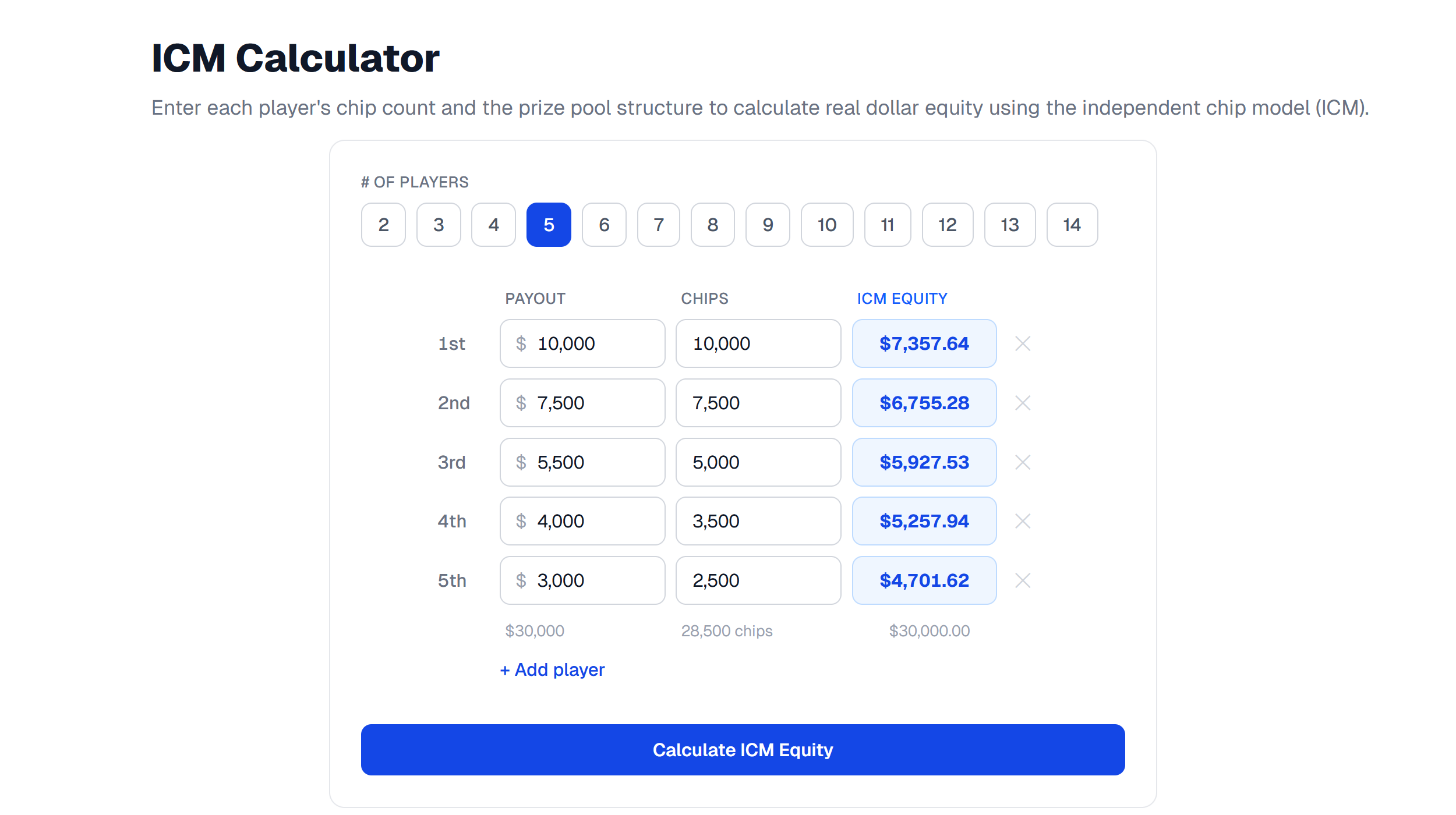Select 11 players option
Image resolution: width=1456 pixels, height=815 pixels.
click(887, 225)
